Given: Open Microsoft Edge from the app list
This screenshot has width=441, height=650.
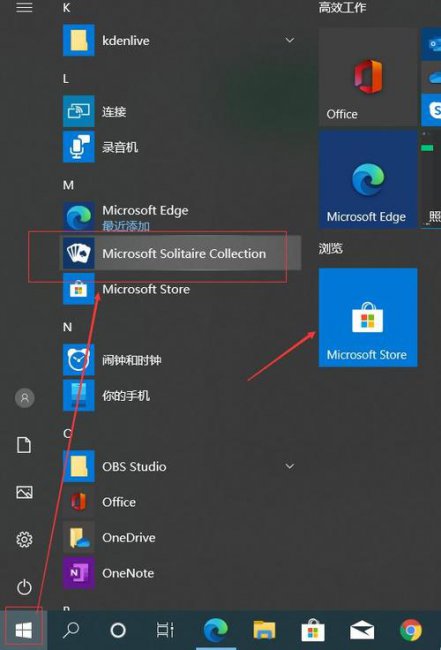Looking at the screenshot, I should coord(179,217).
